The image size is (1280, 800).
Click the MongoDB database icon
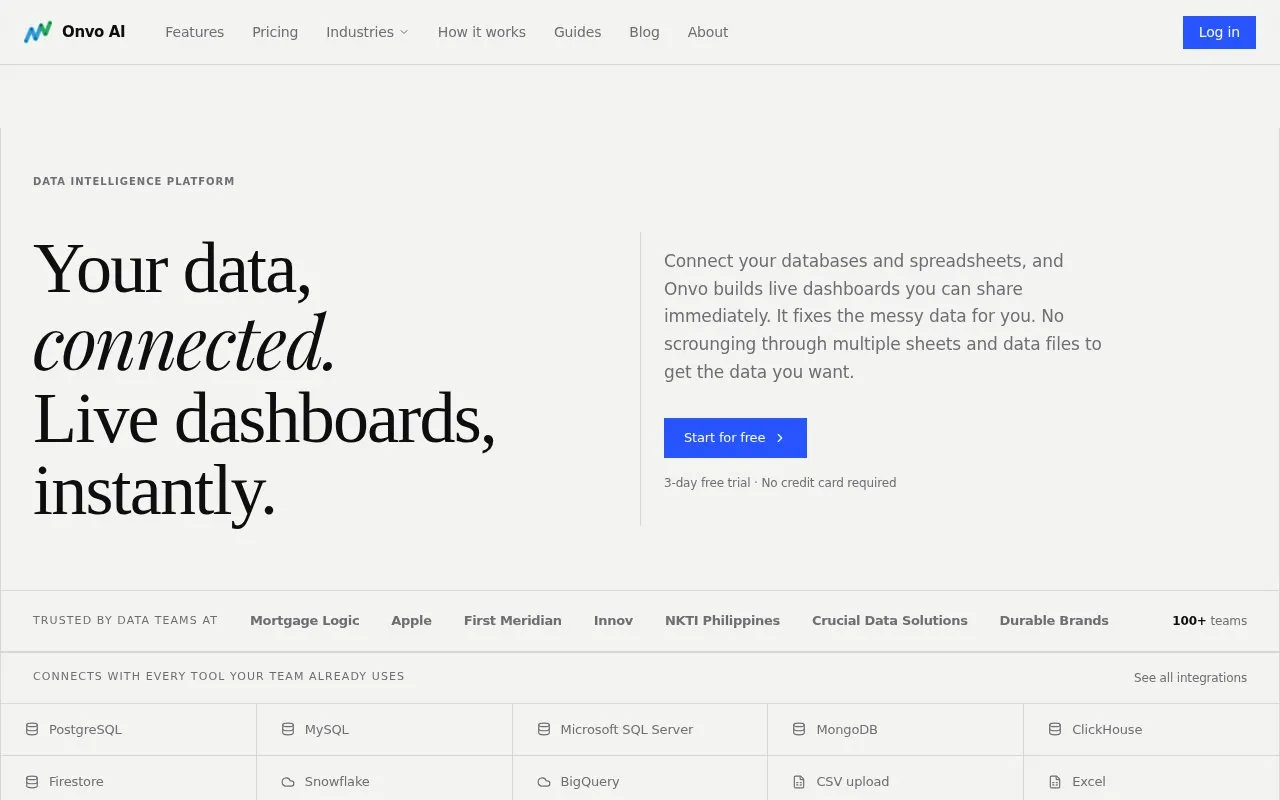[x=799, y=729]
